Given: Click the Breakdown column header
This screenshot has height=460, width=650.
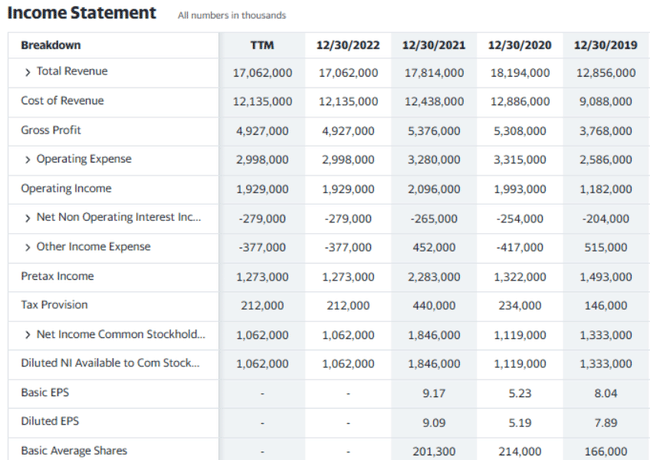Looking at the screenshot, I should [x=51, y=46].
